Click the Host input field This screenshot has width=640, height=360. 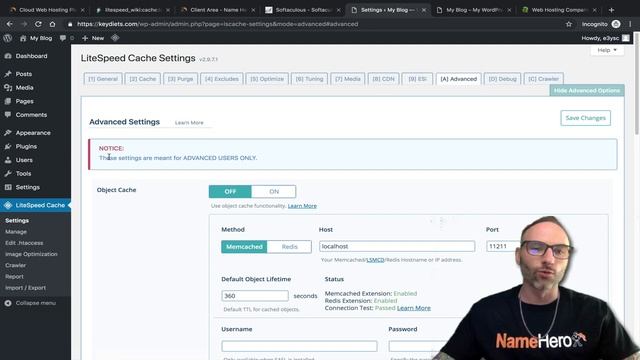(397, 247)
